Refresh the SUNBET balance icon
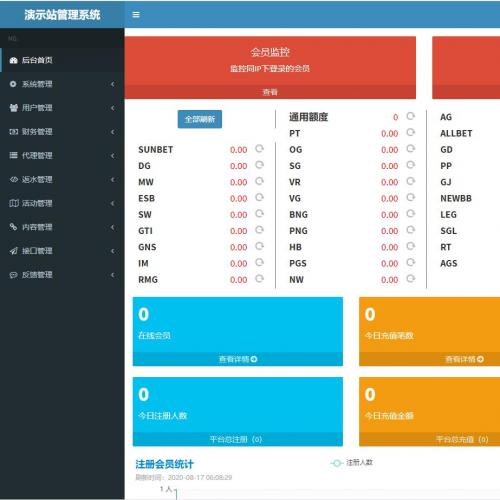The height and width of the screenshot is (500, 500). pos(259,149)
